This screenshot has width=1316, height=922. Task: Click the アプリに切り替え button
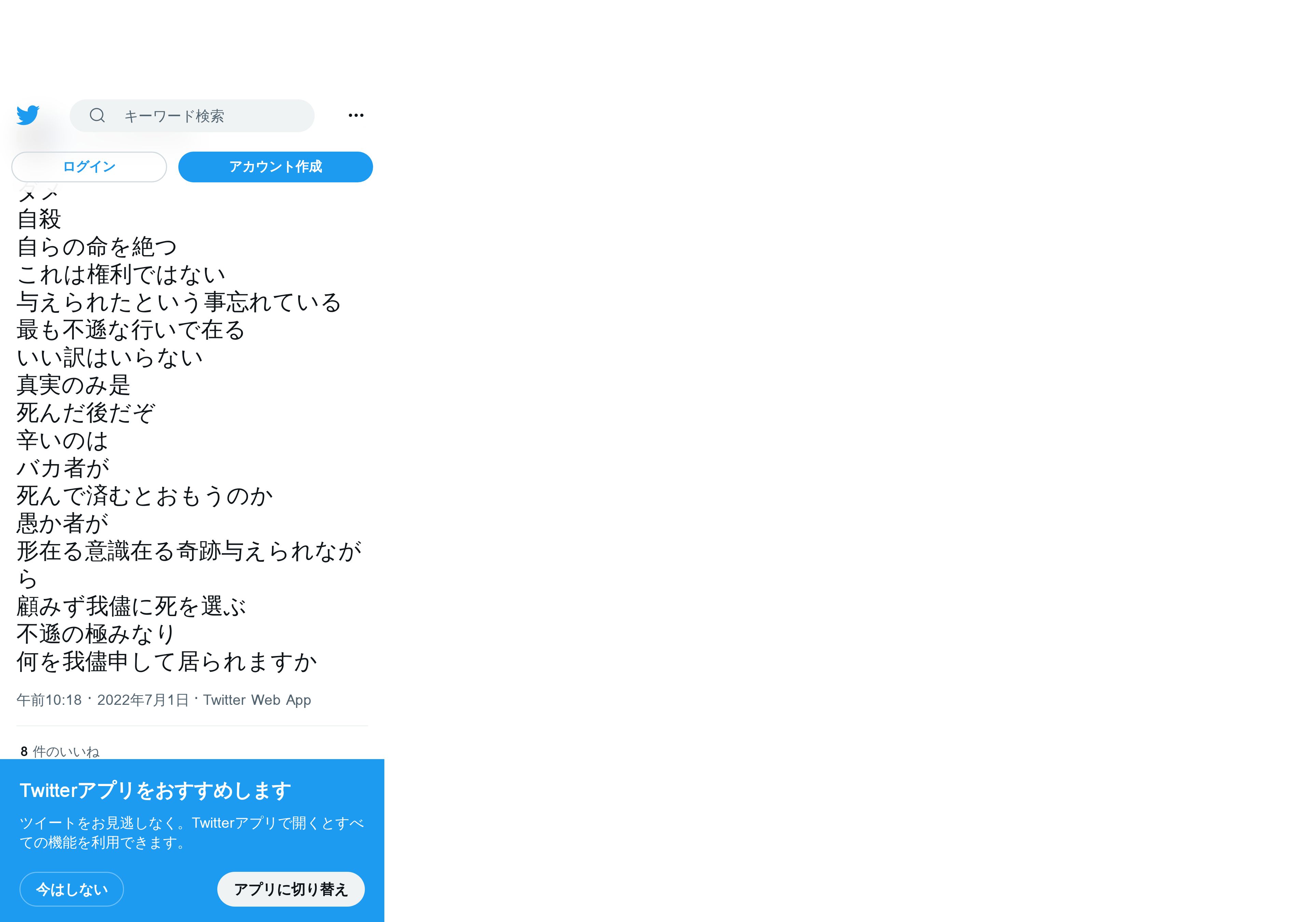pos(291,889)
